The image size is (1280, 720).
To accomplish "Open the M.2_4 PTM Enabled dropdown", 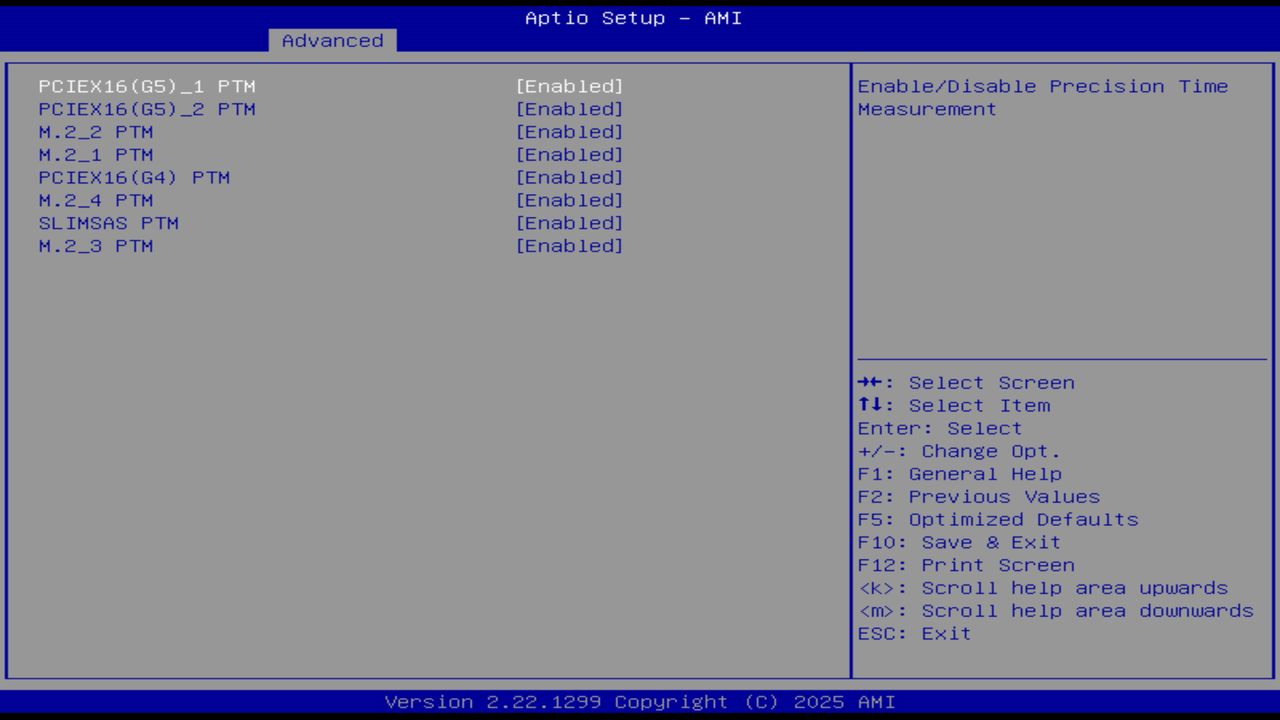I will coord(570,200).
